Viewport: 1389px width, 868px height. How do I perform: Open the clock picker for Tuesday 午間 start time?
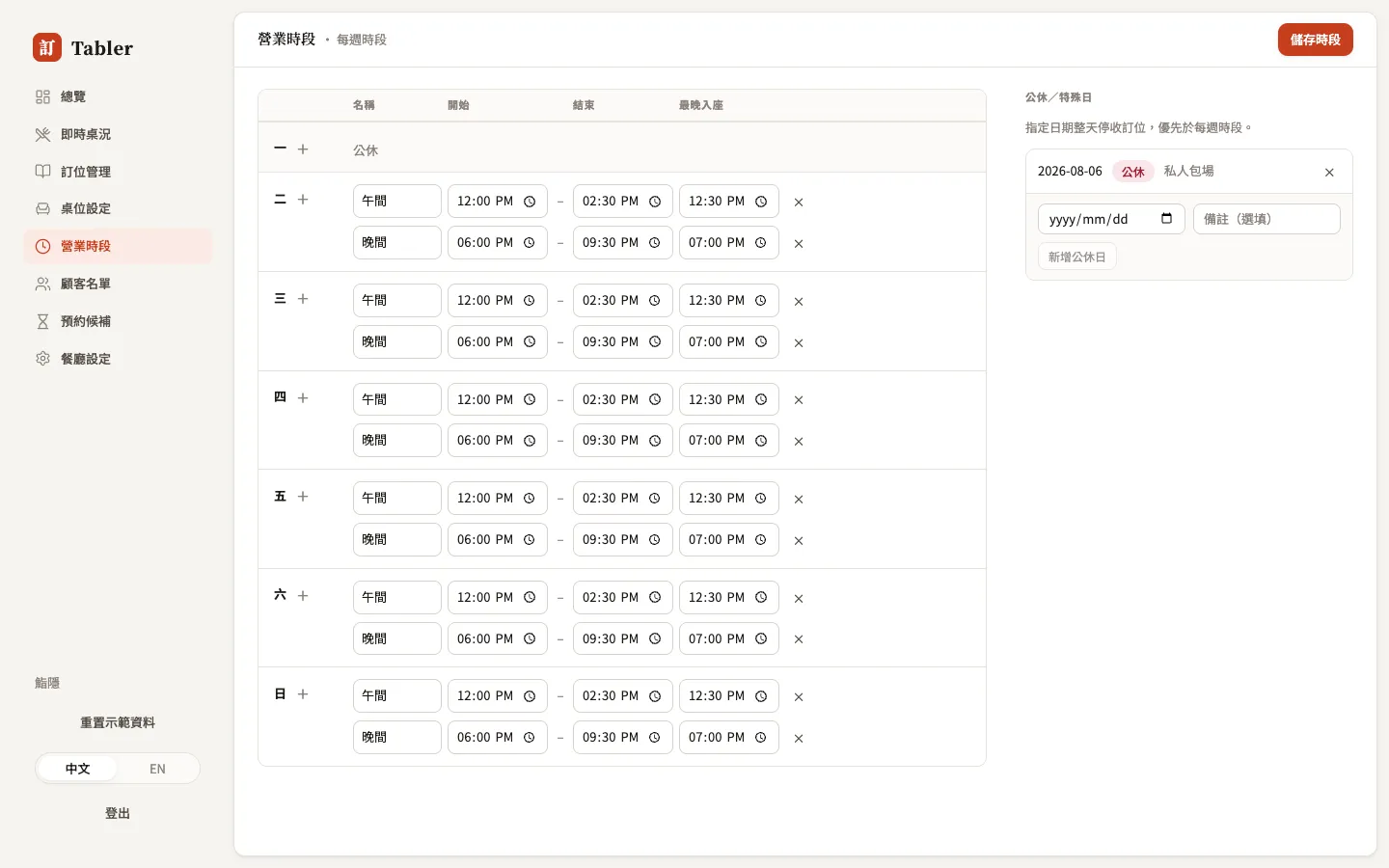[530, 202]
